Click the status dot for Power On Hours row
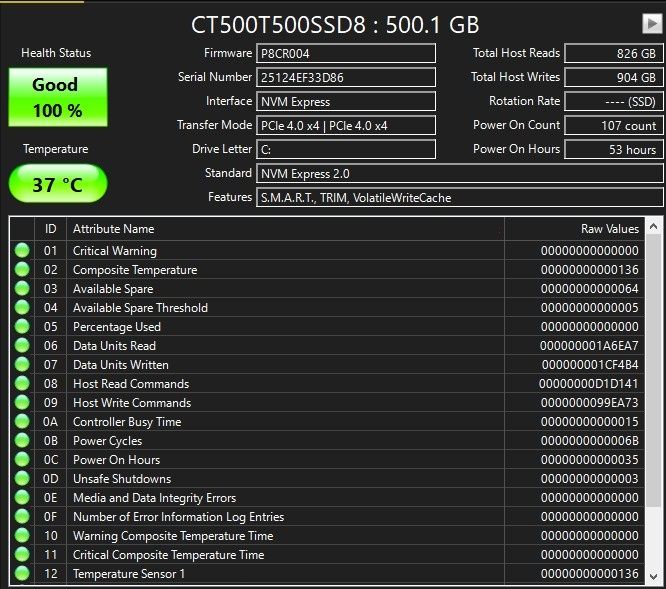Screen dimensions: 666x589 22,459
